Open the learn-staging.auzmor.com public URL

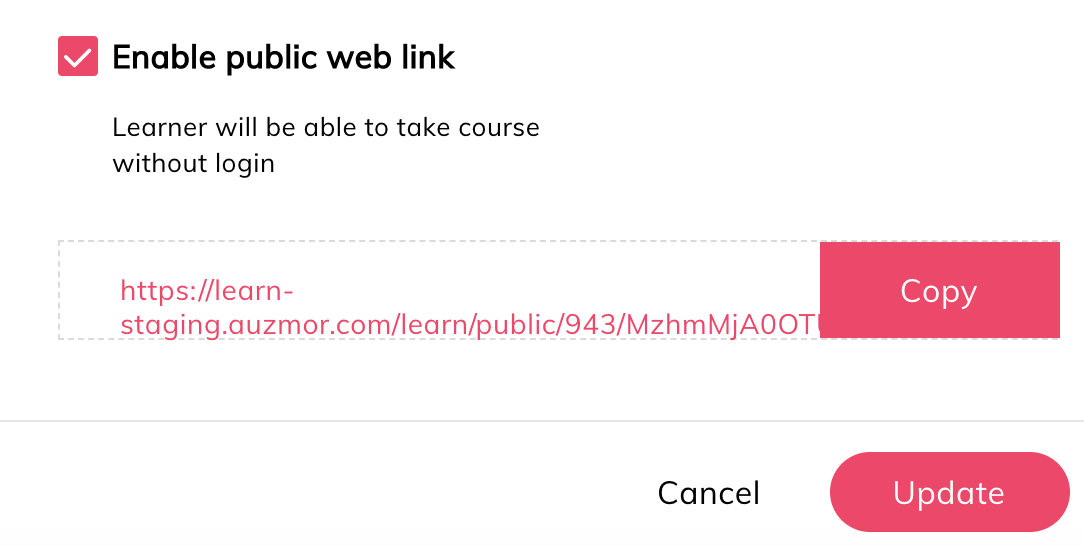(x=470, y=308)
